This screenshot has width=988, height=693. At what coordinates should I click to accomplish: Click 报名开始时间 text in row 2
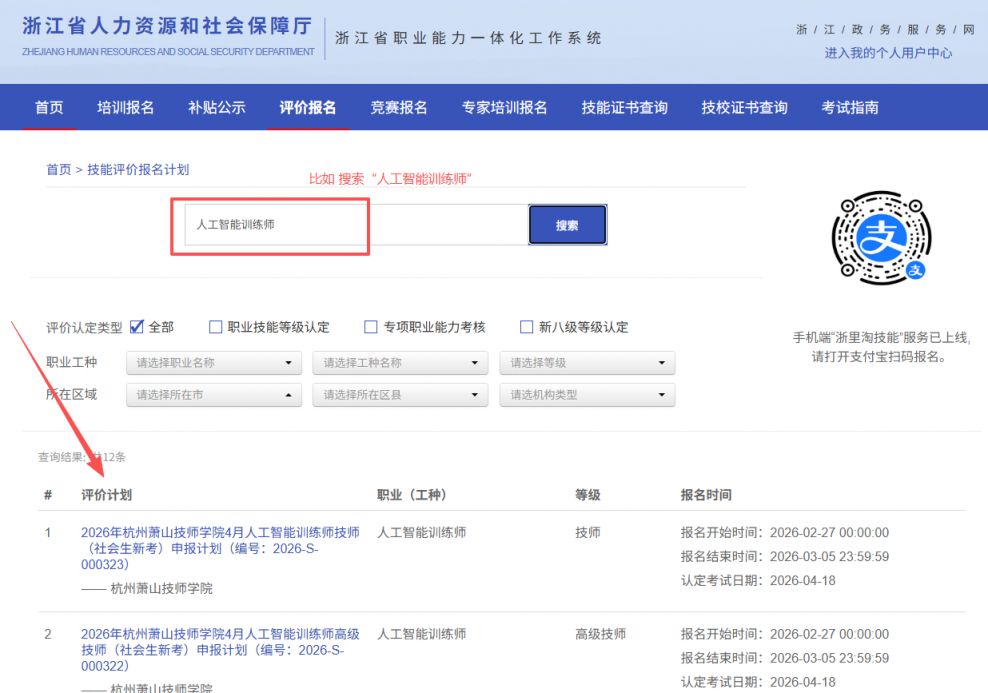point(784,634)
